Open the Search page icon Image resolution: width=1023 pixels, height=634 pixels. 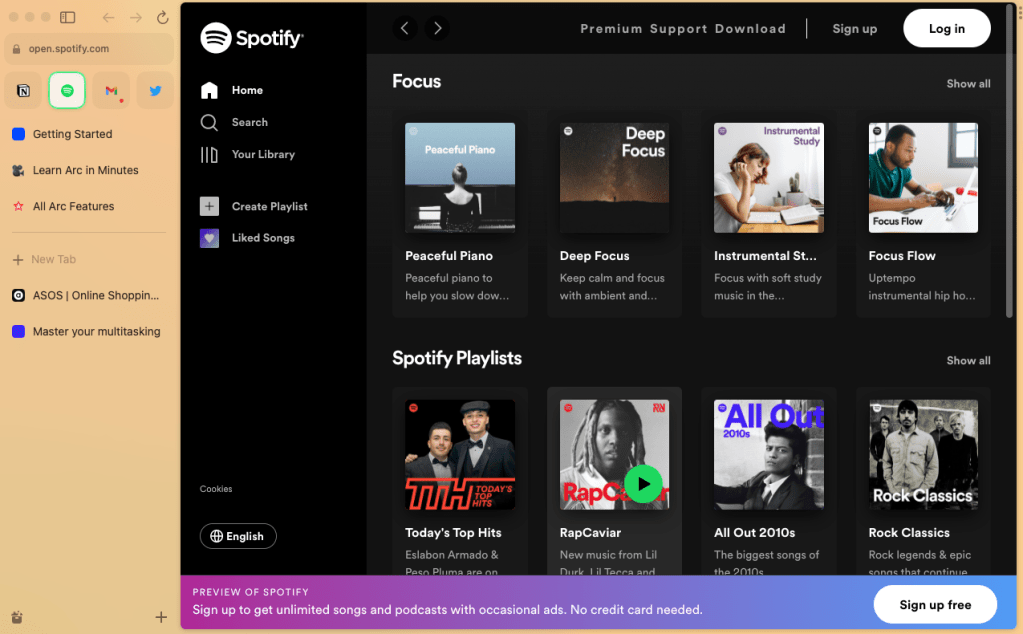(x=209, y=122)
